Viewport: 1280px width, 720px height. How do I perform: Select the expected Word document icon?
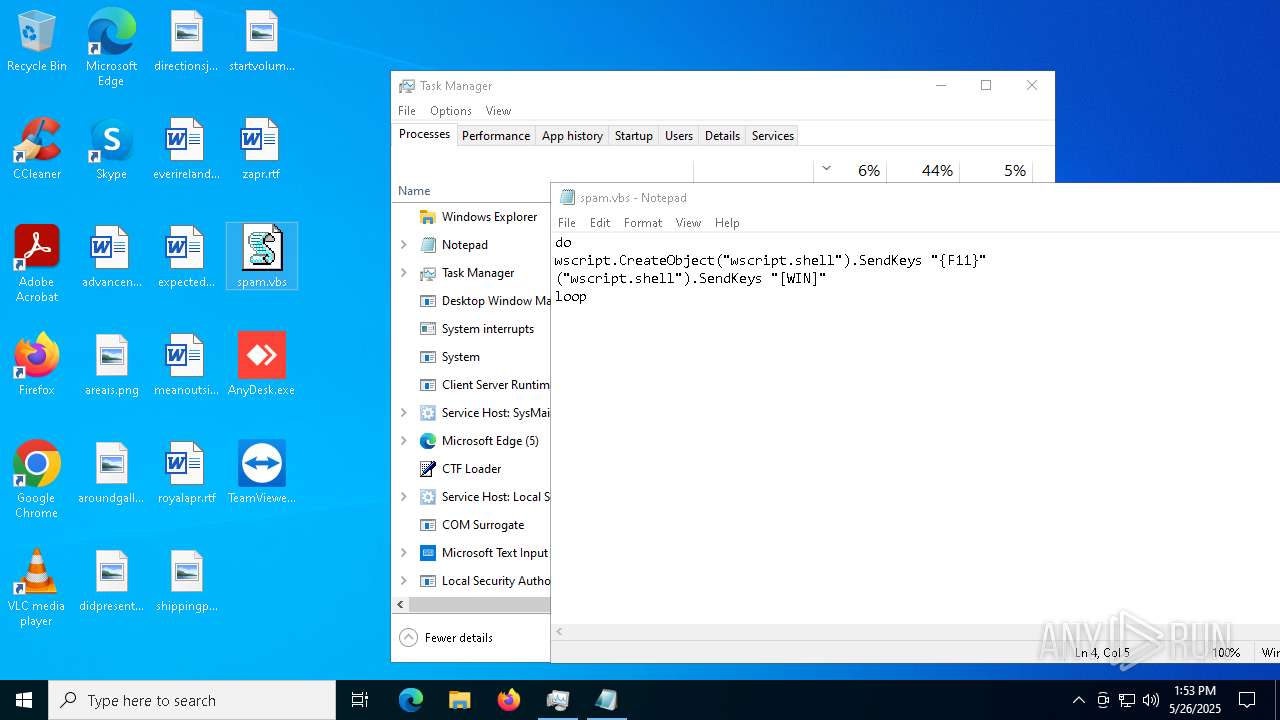(x=186, y=258)
